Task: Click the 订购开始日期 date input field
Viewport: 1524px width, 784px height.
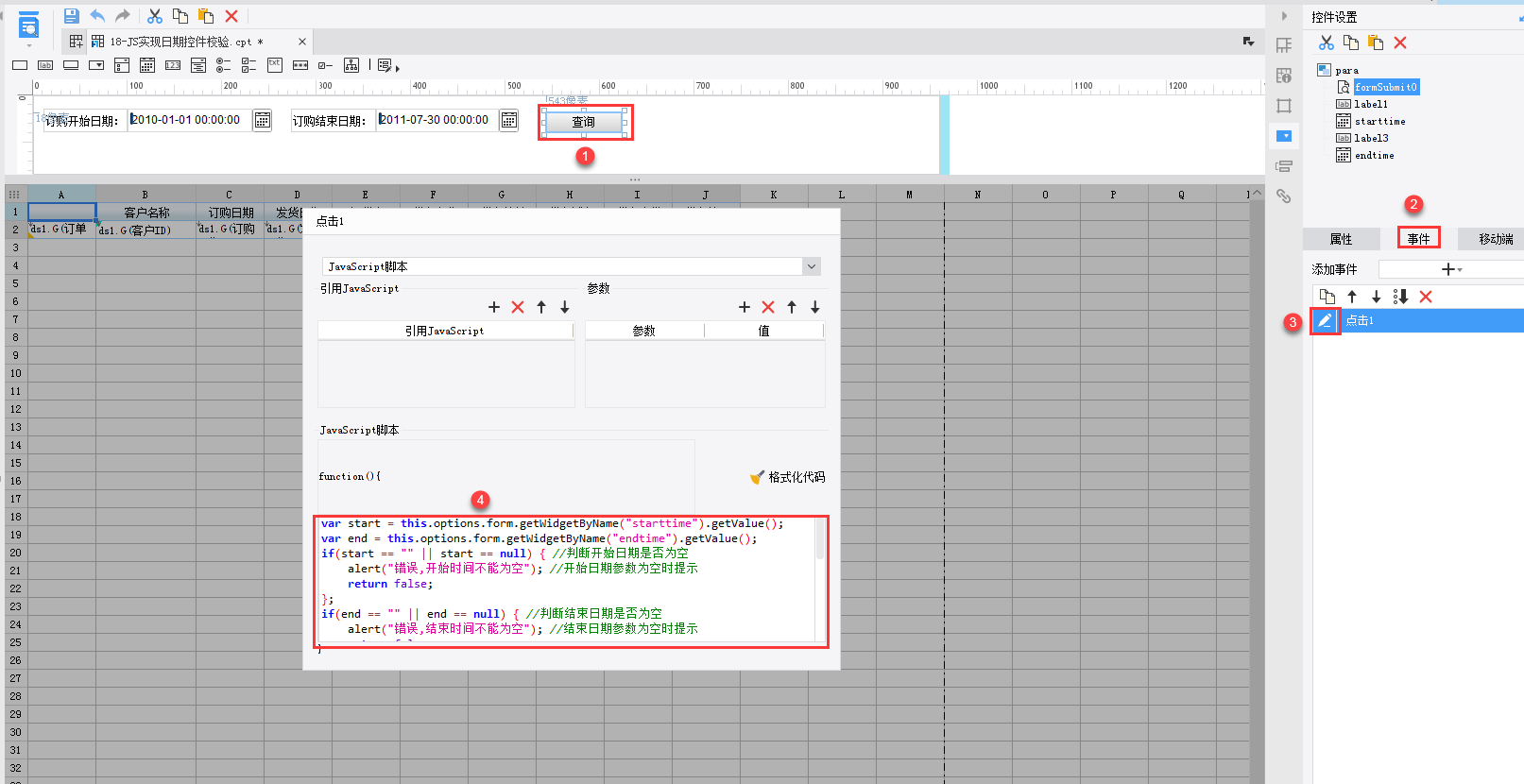Action: (190, 120)
